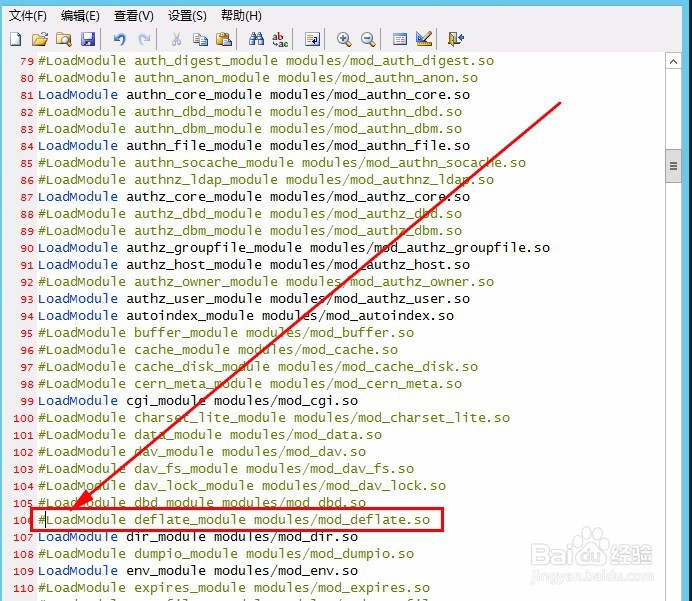The image size is (692, 601).
Task: Click the Exit door icon in toolbar
Action: [x=456, y=39]
